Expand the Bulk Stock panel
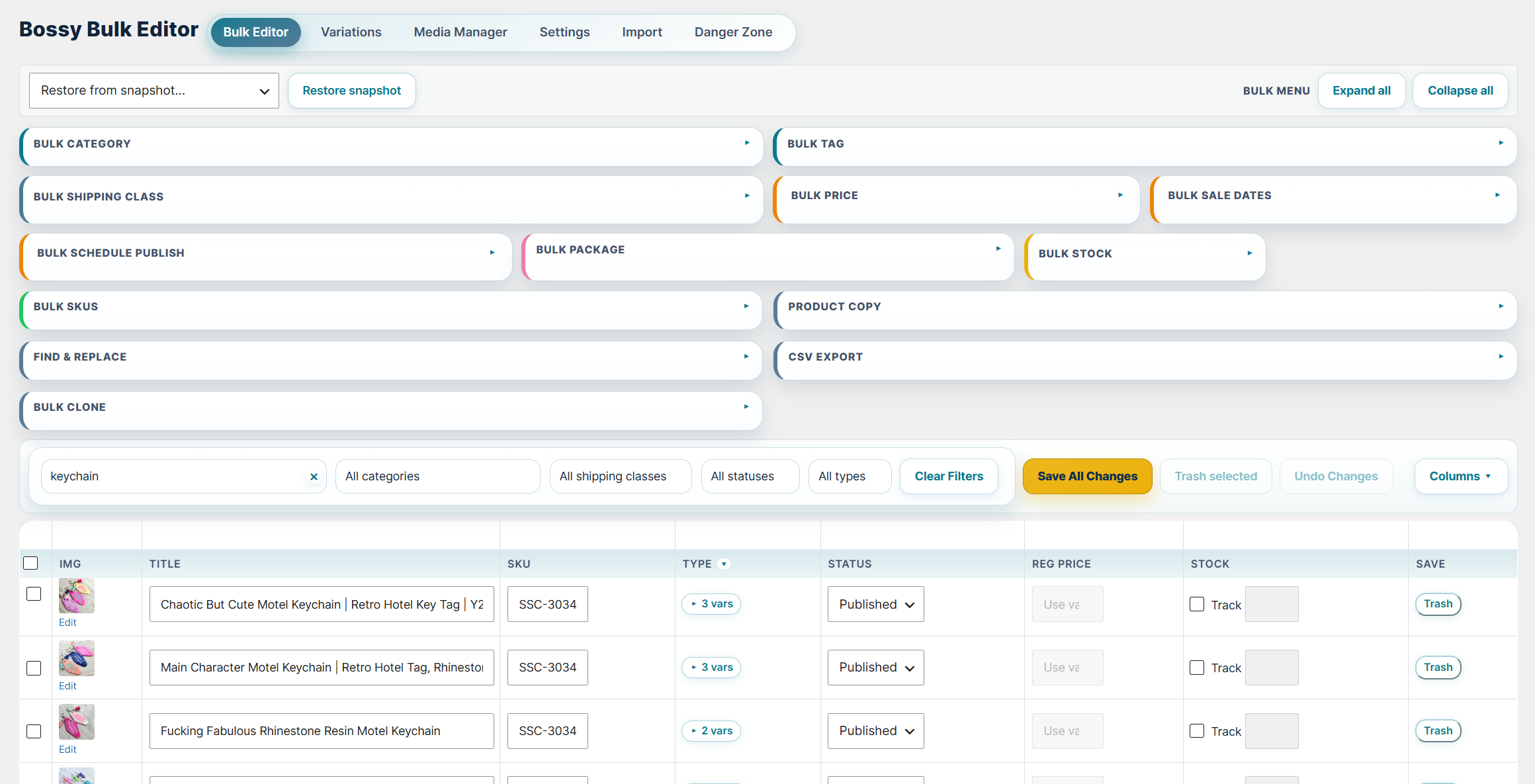Image resolution: width=1535 pixels, height=784 pixels. (x=1145, y=255)
